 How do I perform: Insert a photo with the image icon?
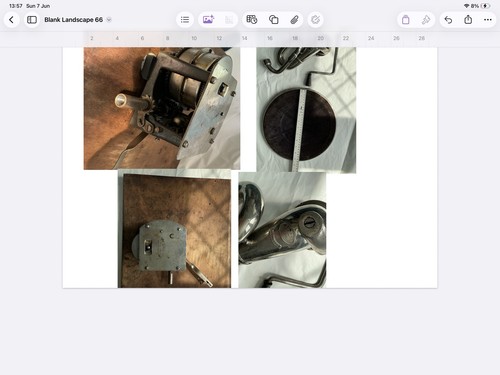coord(208,20)
